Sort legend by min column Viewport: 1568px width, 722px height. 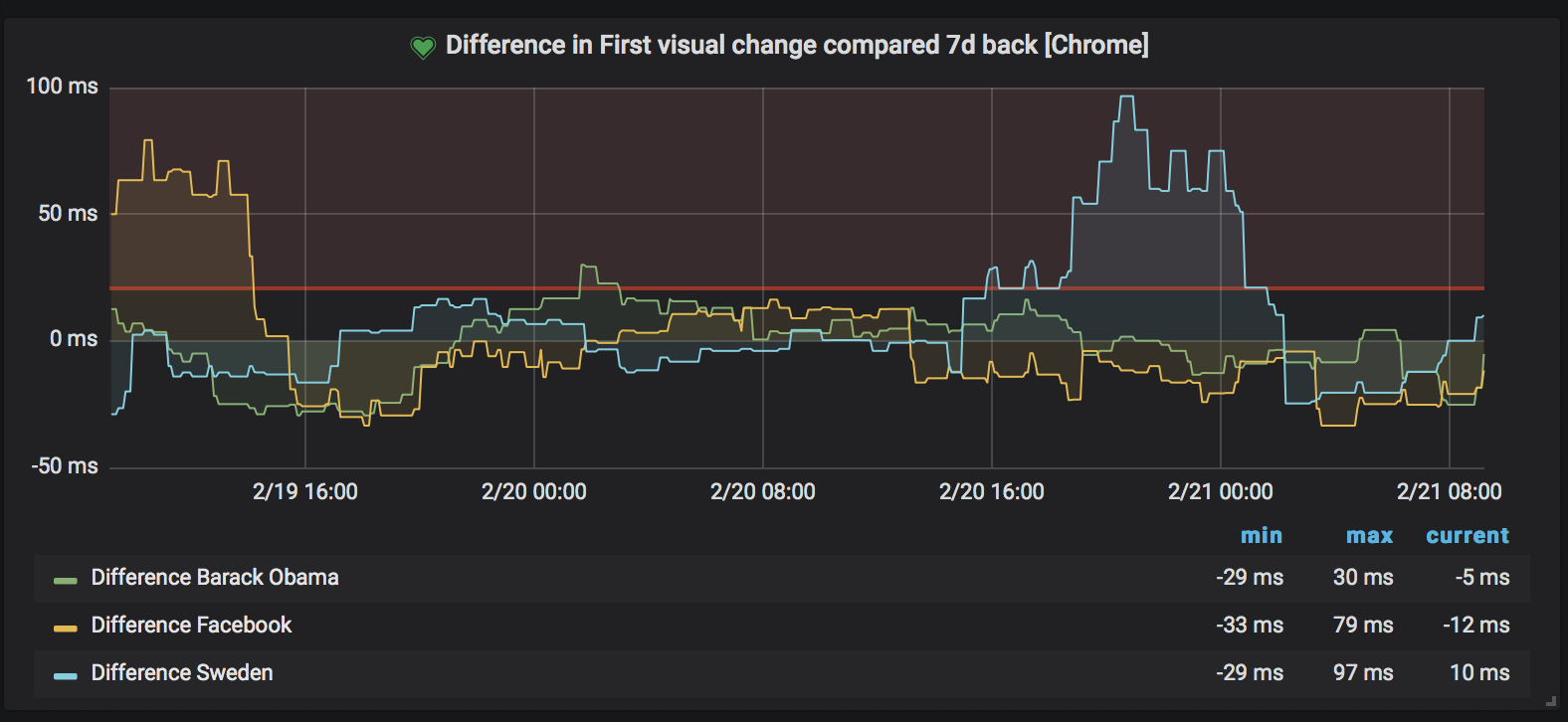coord(1262,535)
